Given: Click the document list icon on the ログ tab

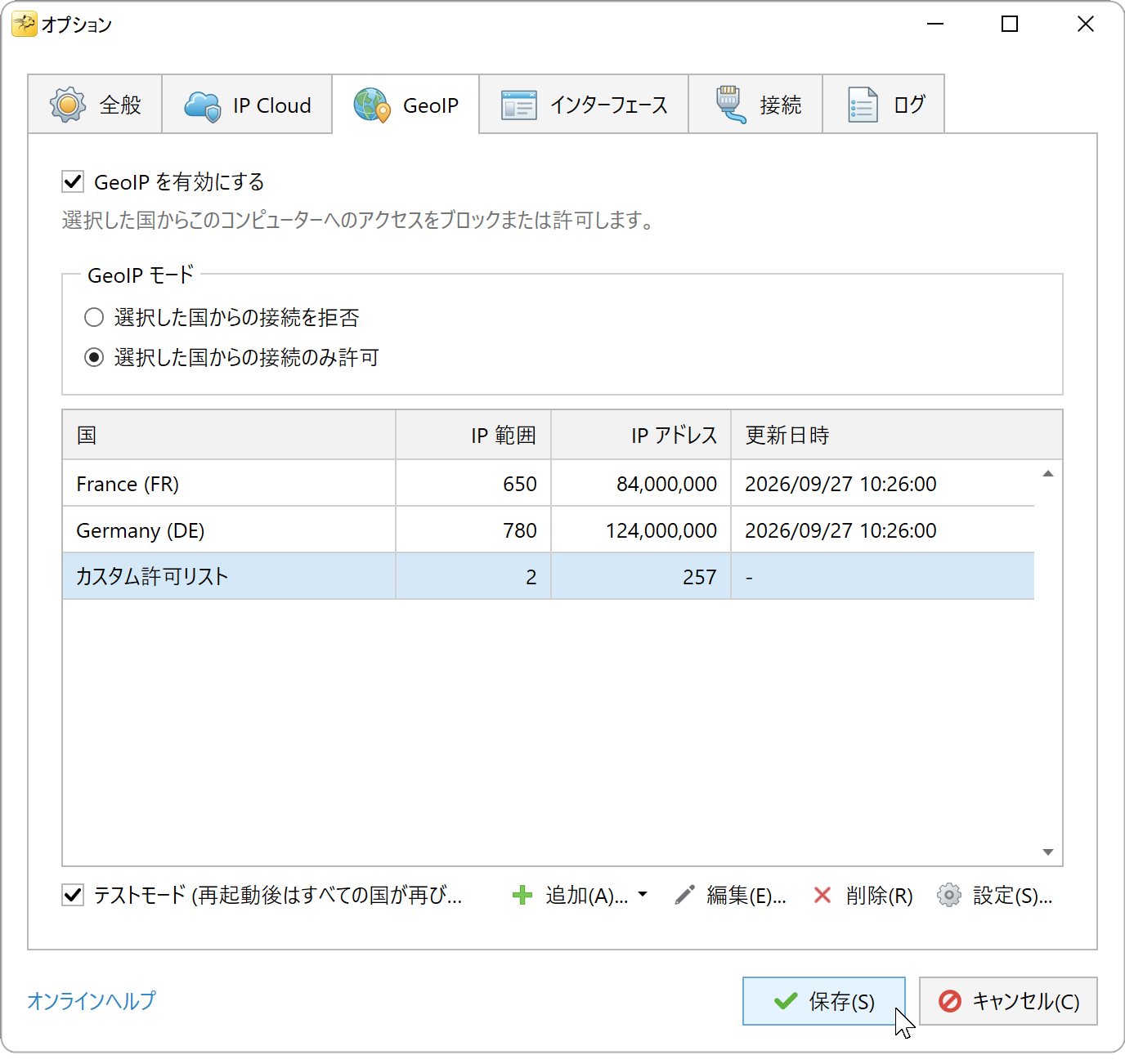Looking at the screenshot, I should 863,105.
